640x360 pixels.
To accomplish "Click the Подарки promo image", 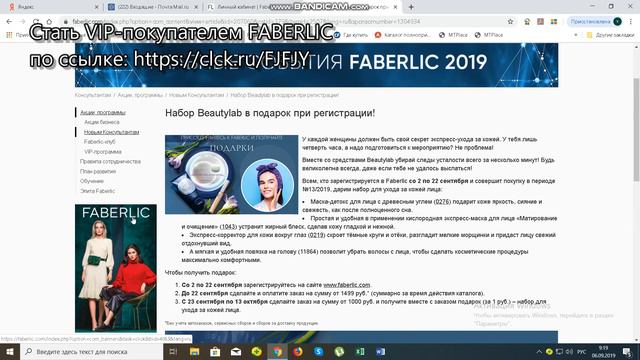I will 231,174.
